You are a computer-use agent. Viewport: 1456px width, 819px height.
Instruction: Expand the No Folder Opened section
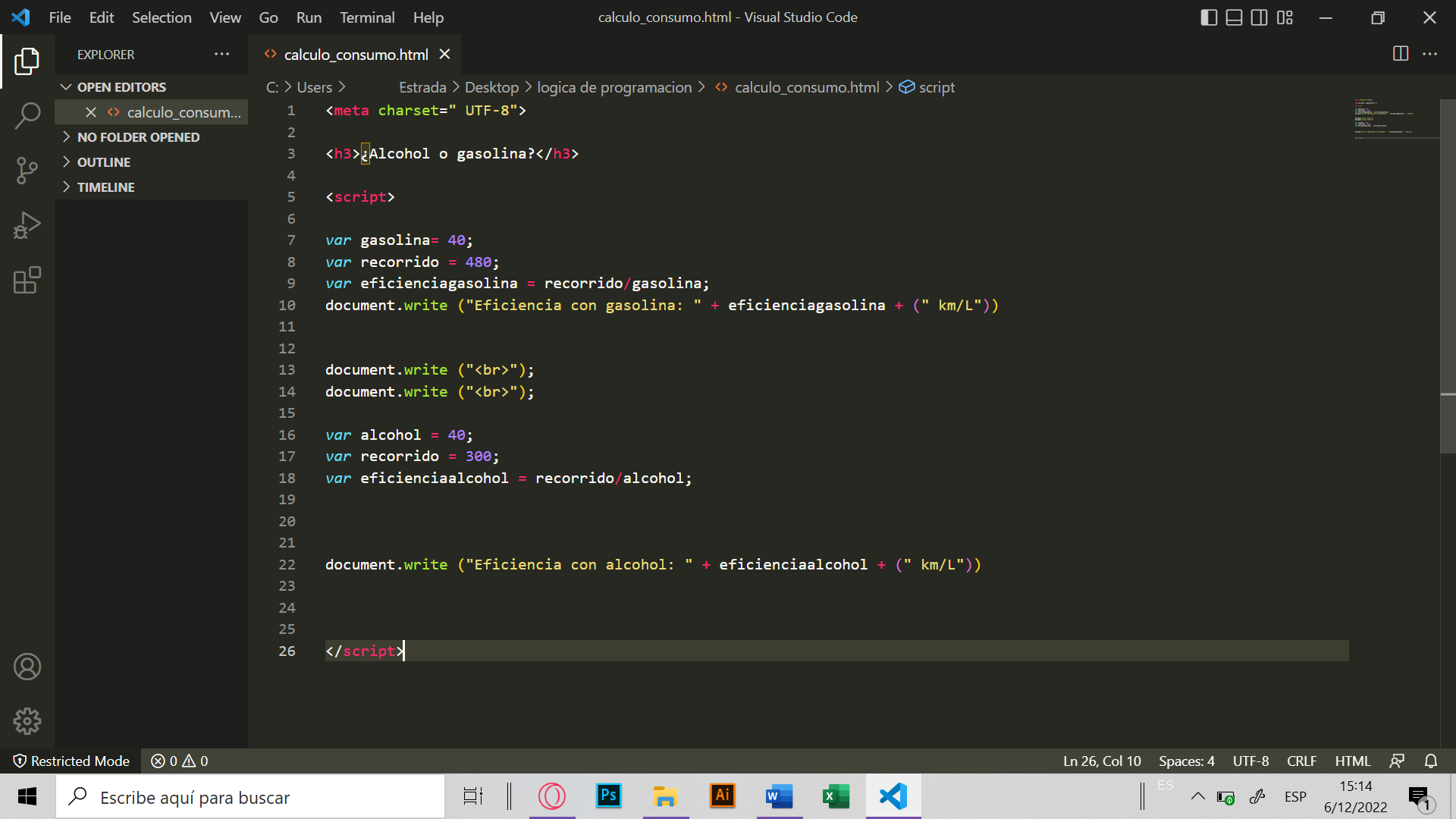point(152,137)
